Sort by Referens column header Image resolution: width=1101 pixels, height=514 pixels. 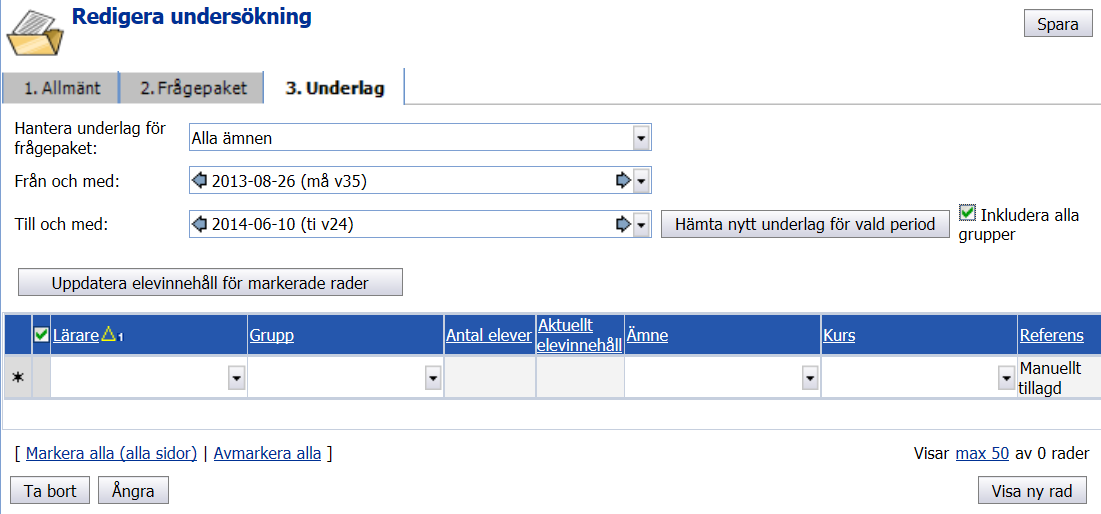[1052, 336]
